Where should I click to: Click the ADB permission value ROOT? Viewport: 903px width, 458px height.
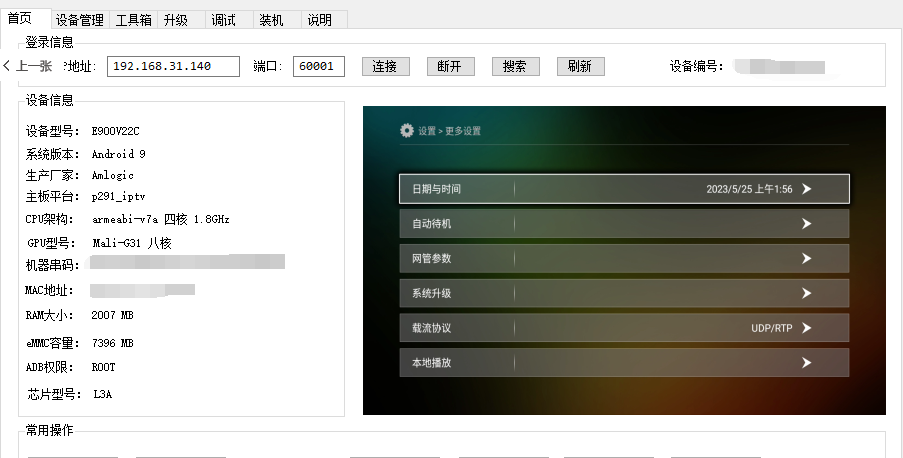pyautogui.click(x=103, y=367)
